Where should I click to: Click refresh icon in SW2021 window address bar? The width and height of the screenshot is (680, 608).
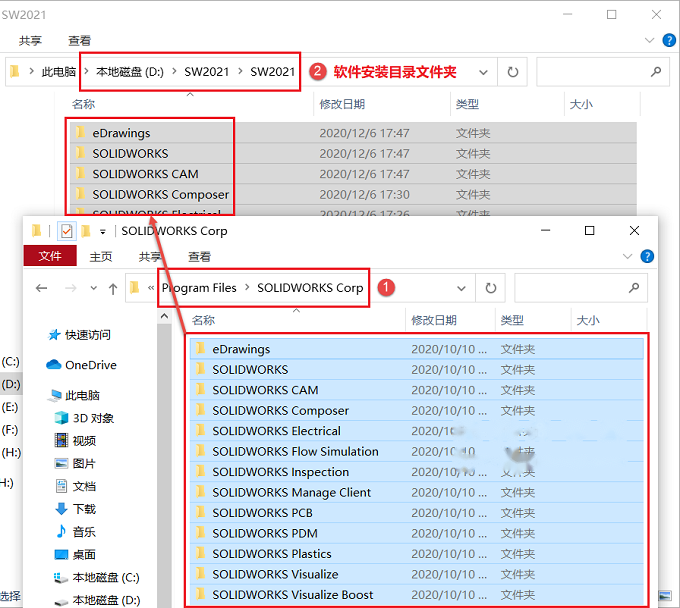click(513, 72)
